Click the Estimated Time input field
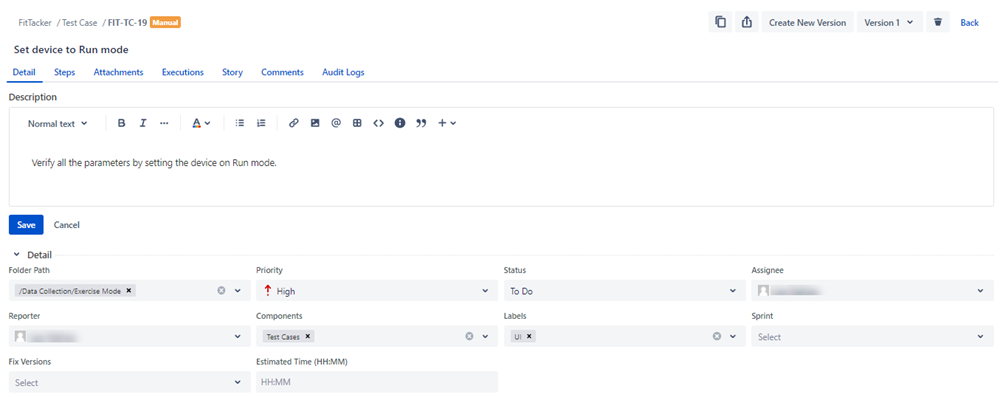1000x397 pixels. (x=377, y=382)
